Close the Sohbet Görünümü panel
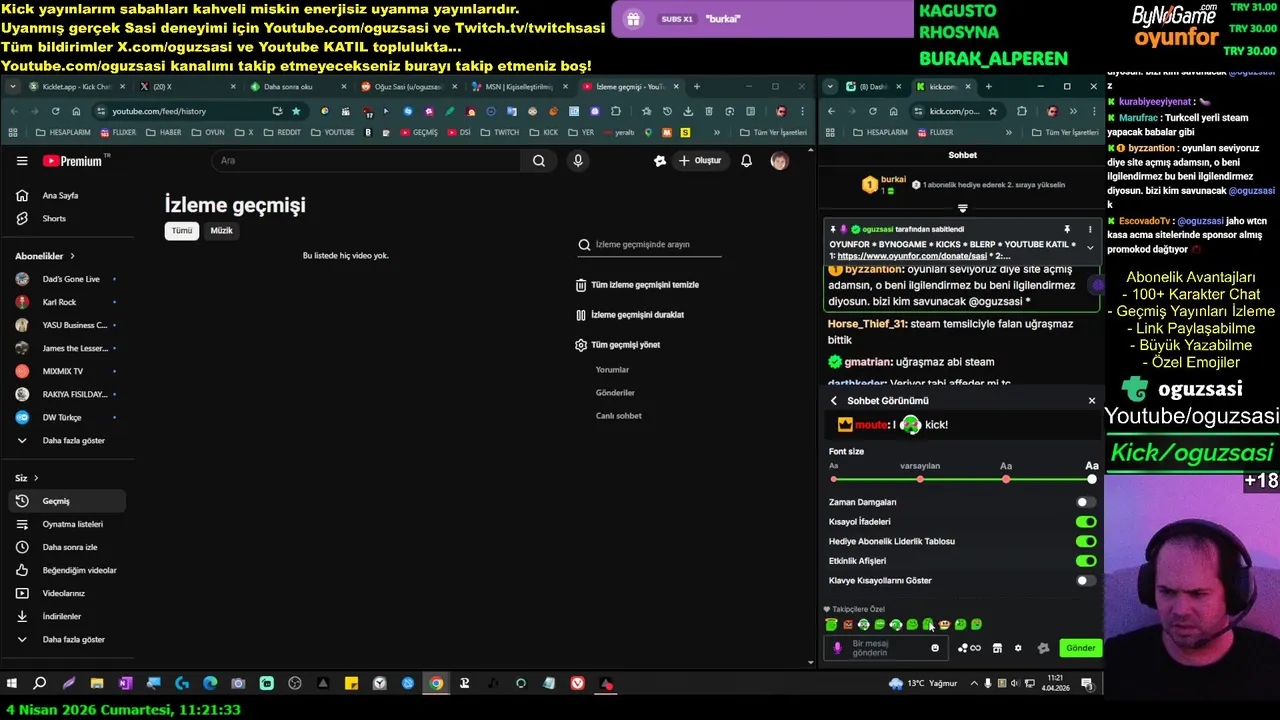This screenshot has width=1280, height=720. (1091, 401)
